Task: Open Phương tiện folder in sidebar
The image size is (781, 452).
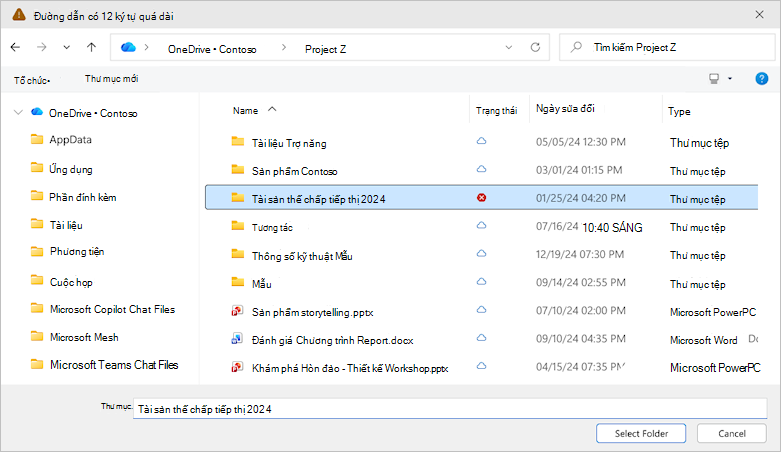Action: coord(77,252)
